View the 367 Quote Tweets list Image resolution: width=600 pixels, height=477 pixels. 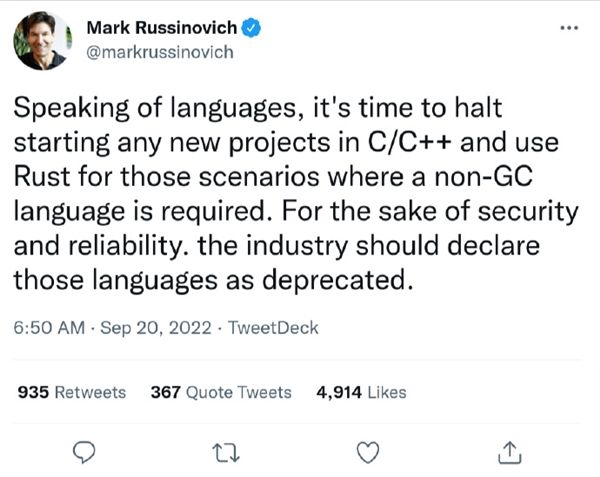[221, 392]
